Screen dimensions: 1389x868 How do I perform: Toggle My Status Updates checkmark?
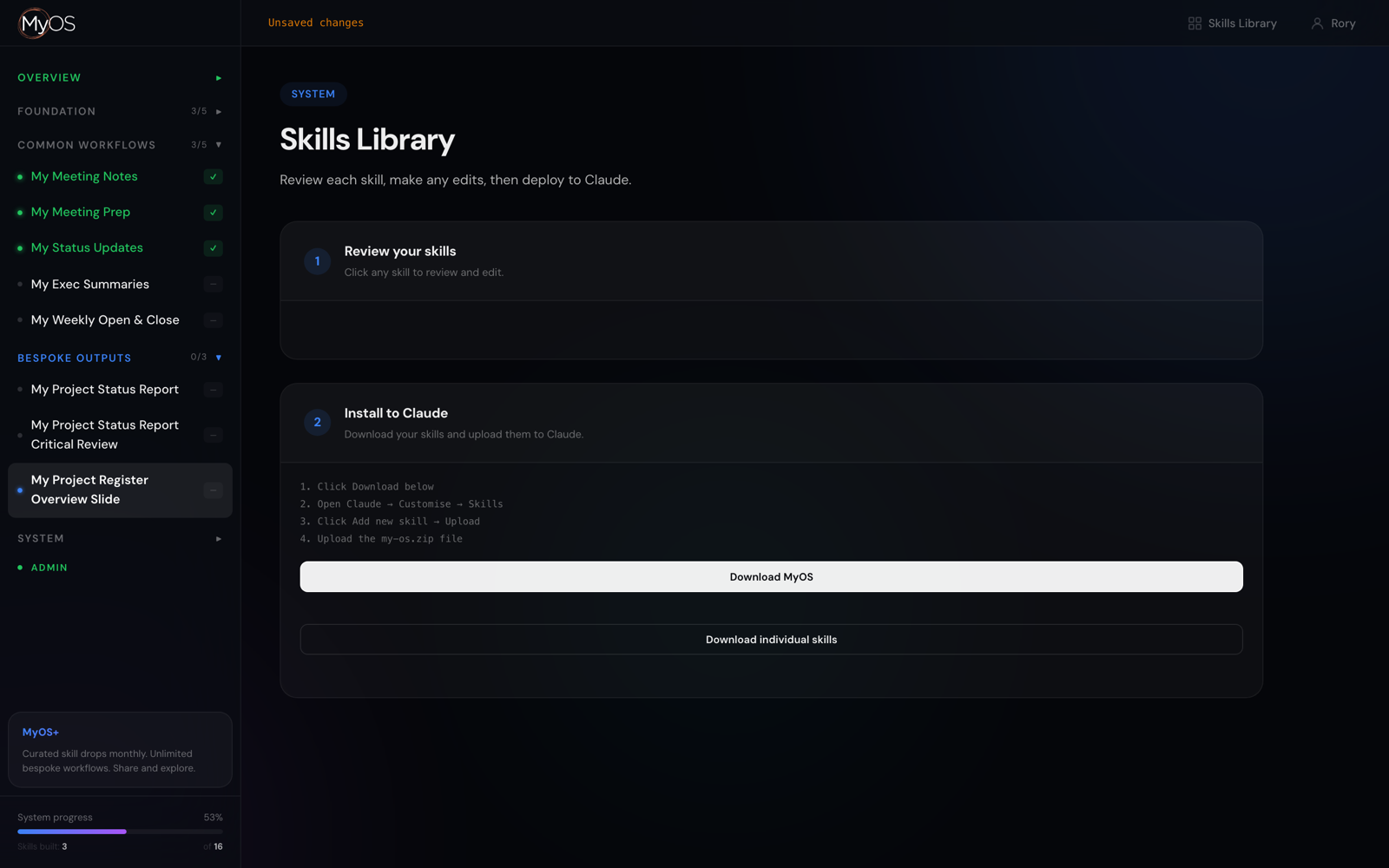[213, 248]
